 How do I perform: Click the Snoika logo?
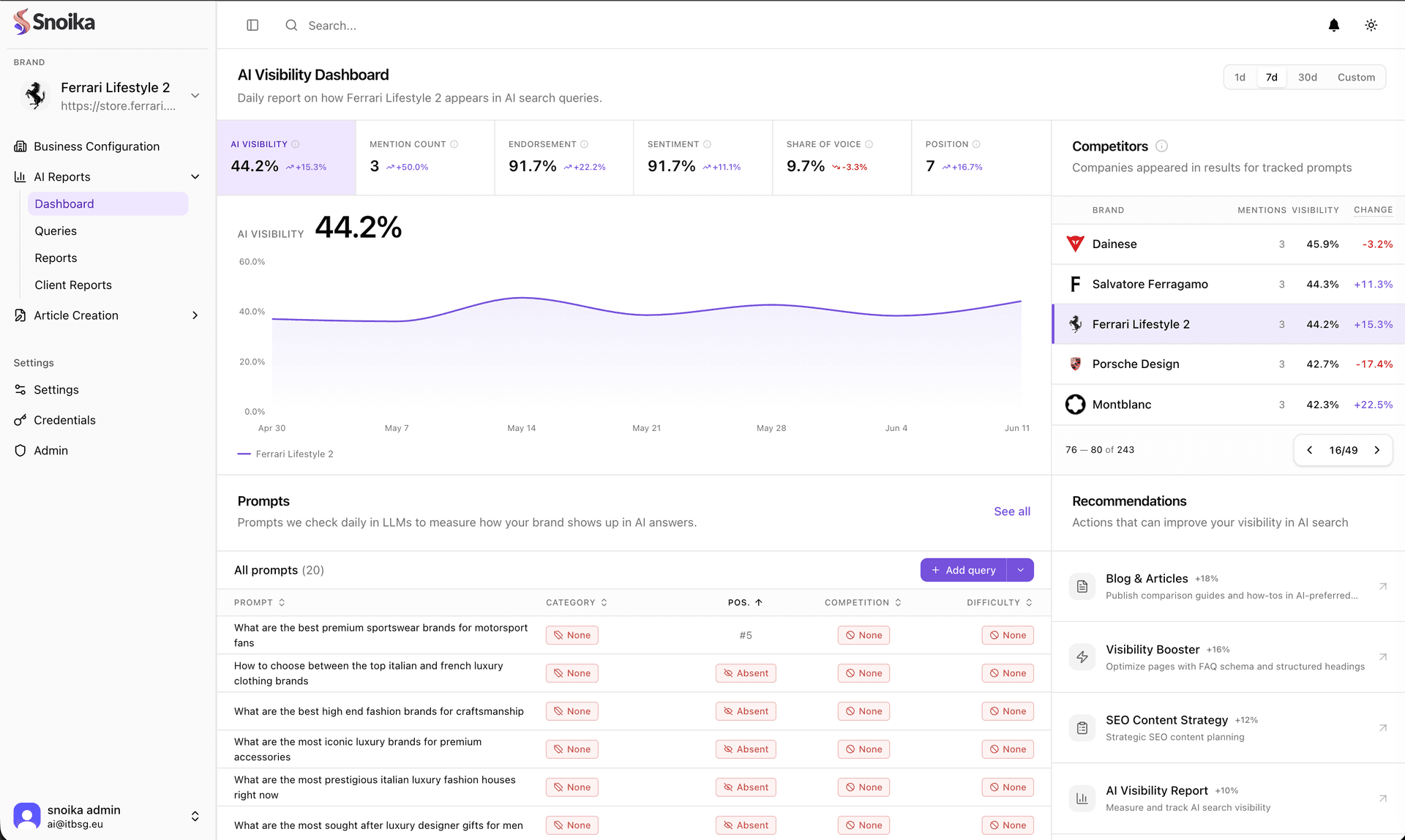tap(54, 22)
